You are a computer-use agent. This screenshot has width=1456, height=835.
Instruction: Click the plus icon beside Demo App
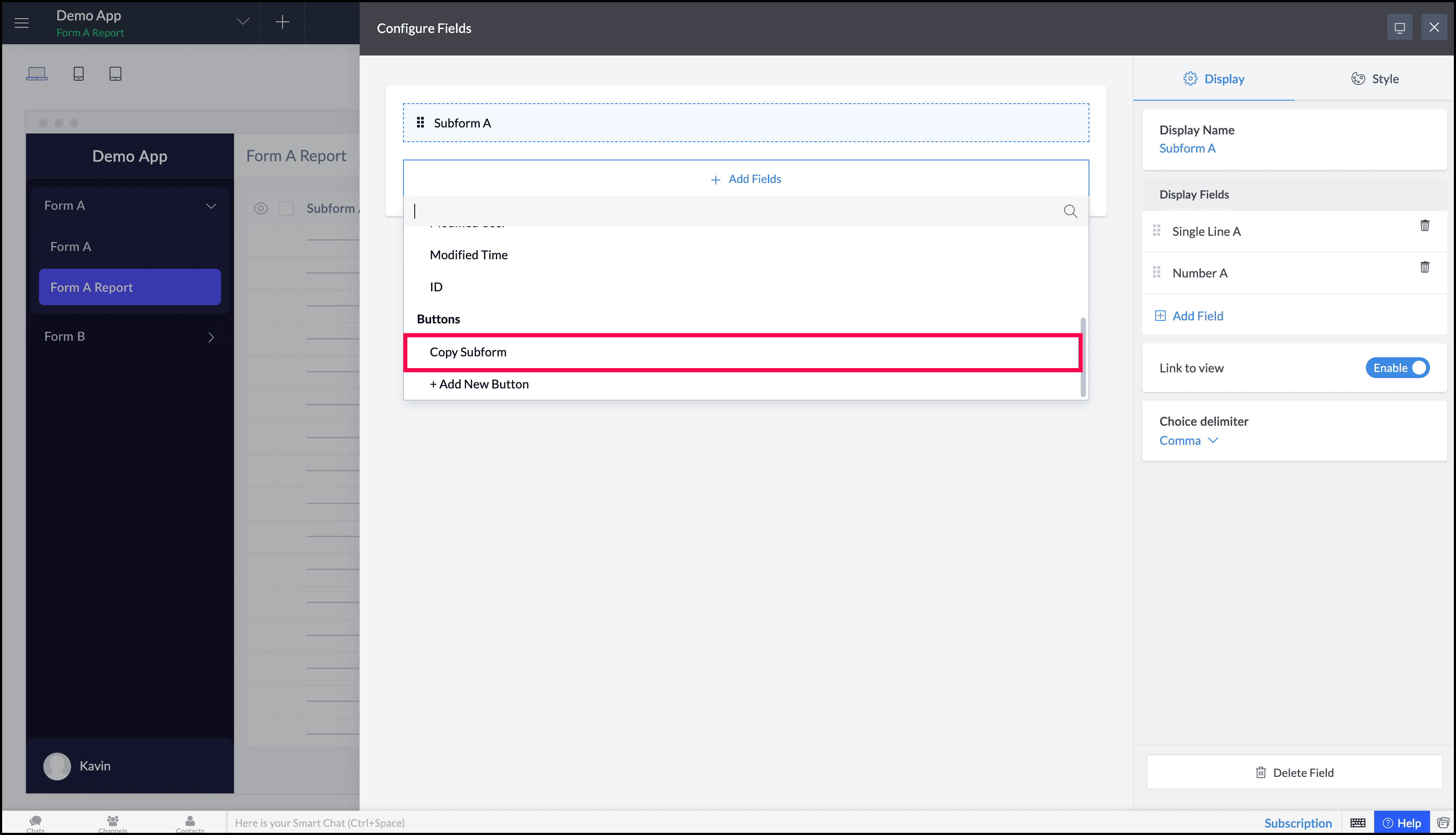click(282, 23)
